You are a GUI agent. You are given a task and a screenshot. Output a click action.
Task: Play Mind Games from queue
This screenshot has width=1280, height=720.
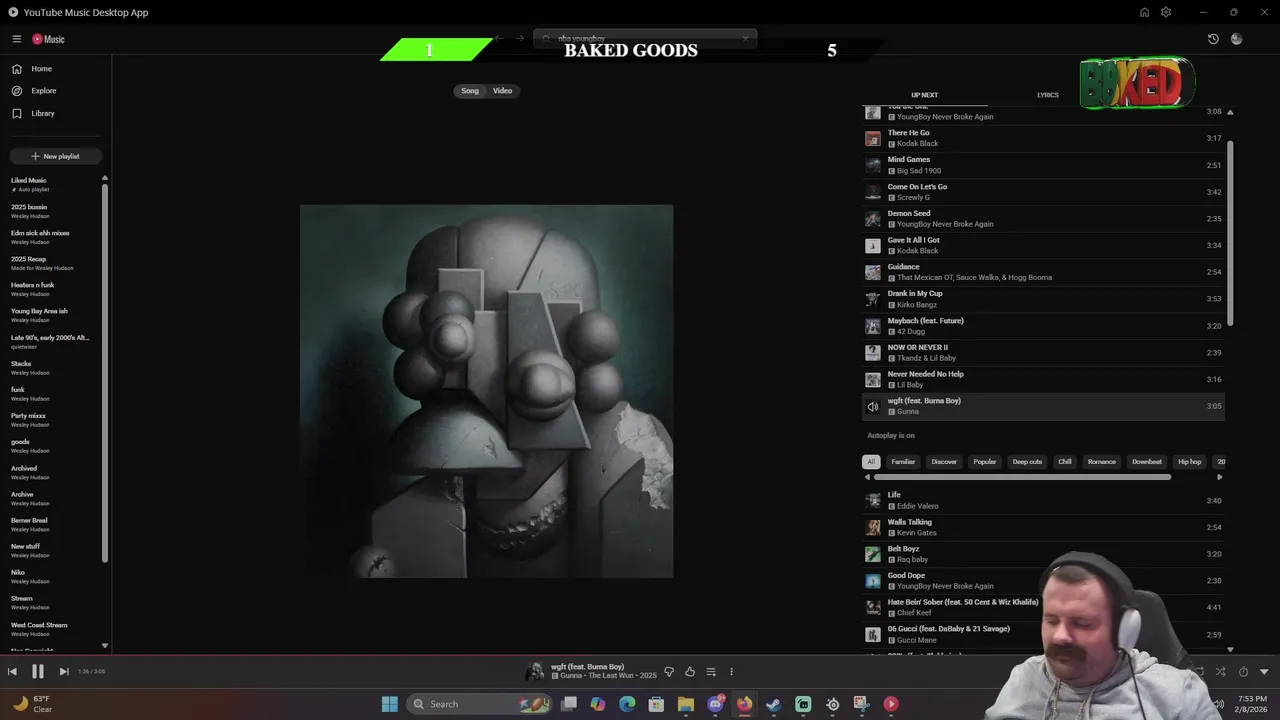click(1043, 165)
